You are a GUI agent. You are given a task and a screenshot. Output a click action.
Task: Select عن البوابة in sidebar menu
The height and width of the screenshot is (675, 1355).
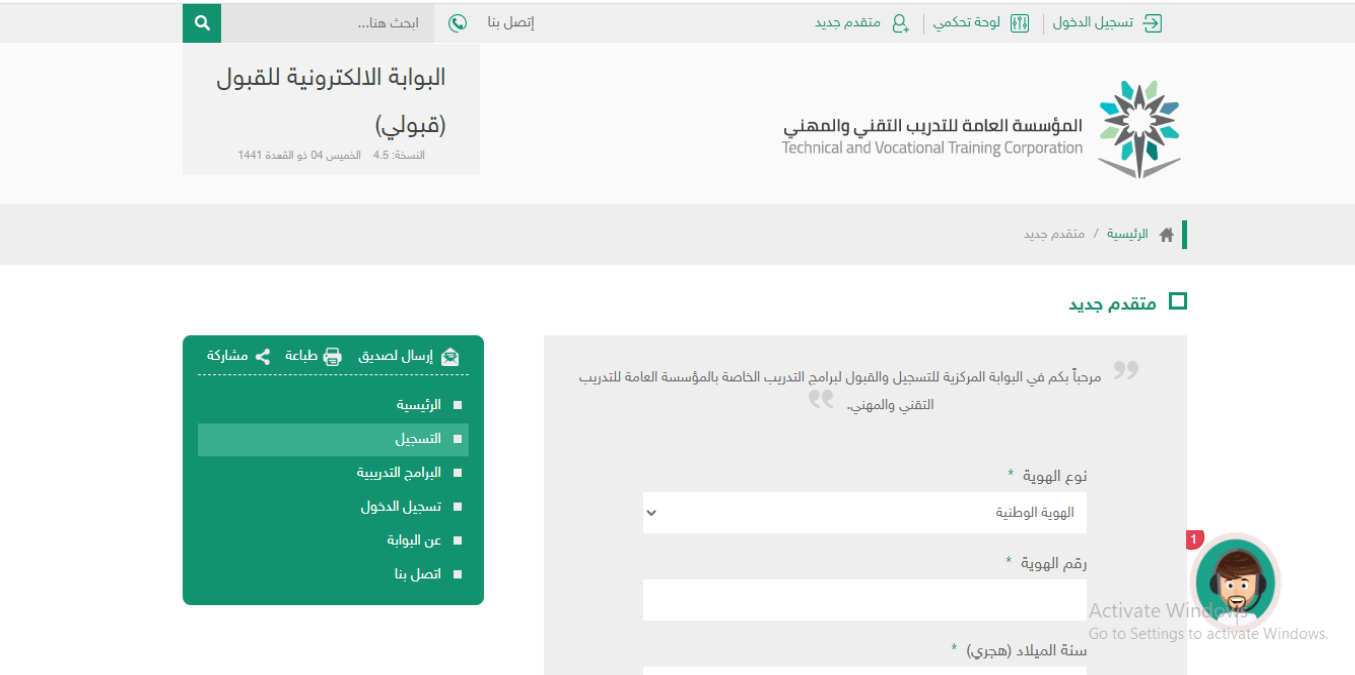click(x=414, y=540)
